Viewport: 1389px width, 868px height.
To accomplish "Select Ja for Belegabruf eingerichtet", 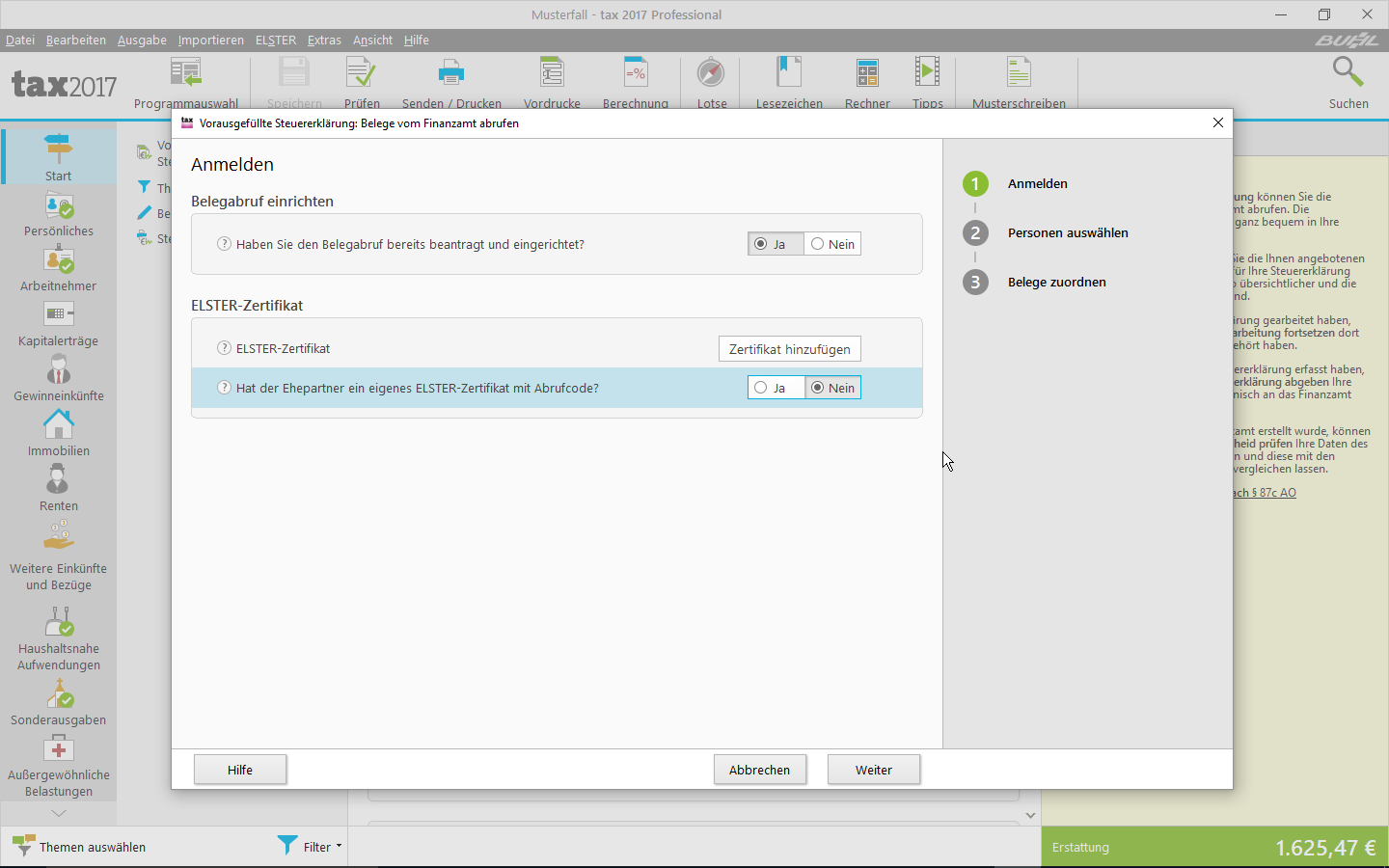I will coord(776,244).
